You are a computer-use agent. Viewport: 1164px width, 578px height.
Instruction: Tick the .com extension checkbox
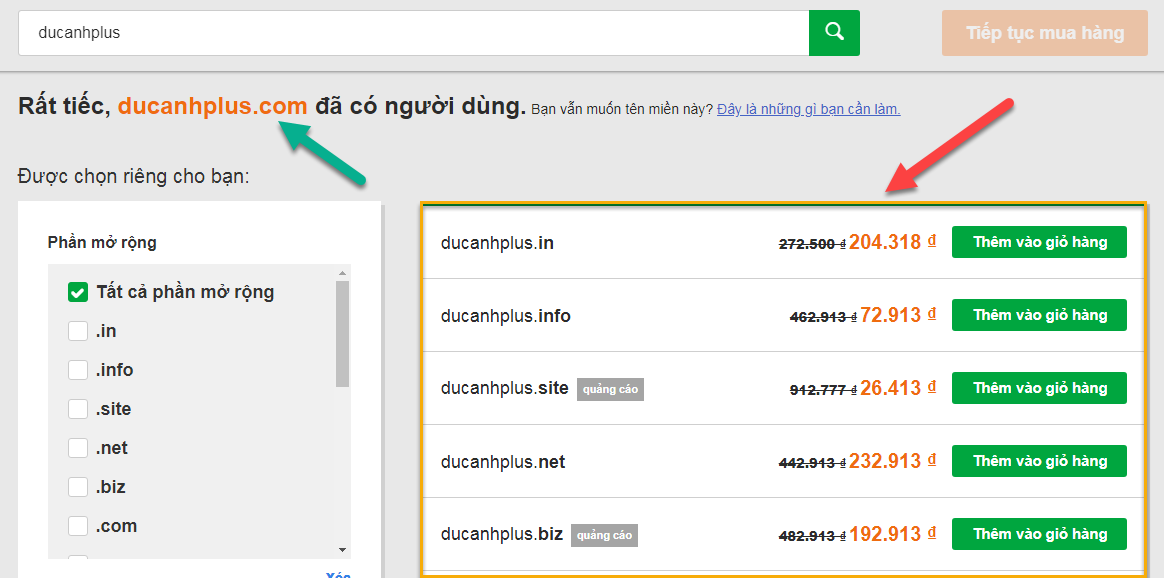(78, 526)
